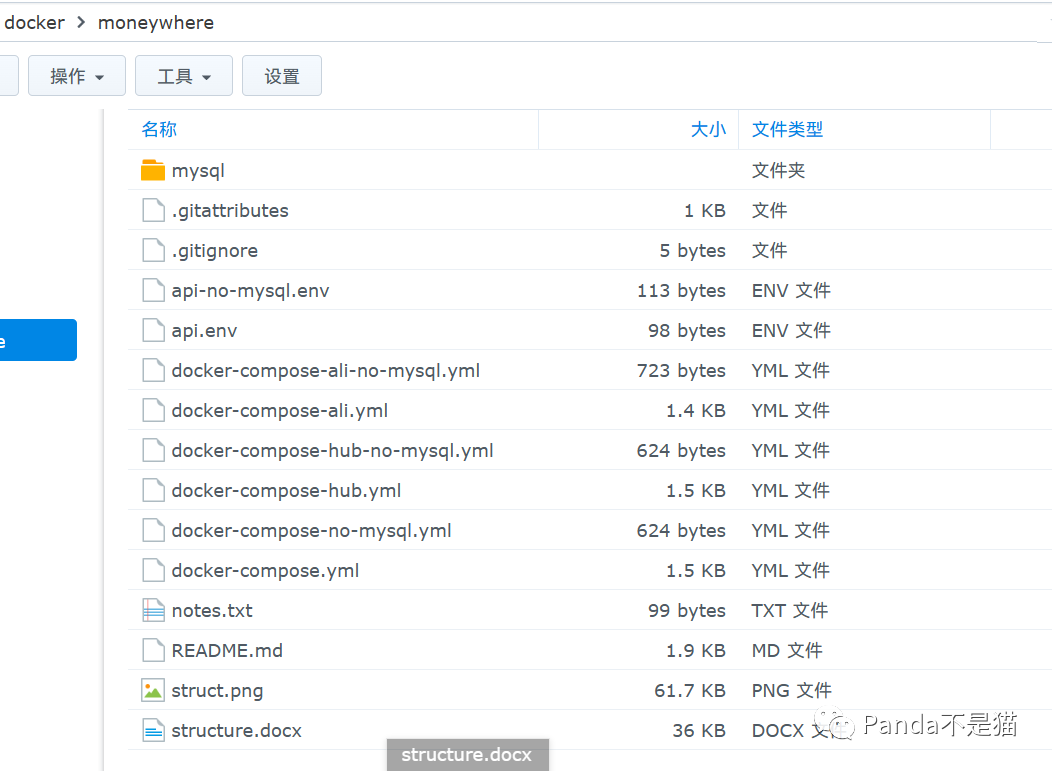The width and height of the screenshot is (1052, 771).
Task: Click the 723 bytes size value
Action: point(682,370)
